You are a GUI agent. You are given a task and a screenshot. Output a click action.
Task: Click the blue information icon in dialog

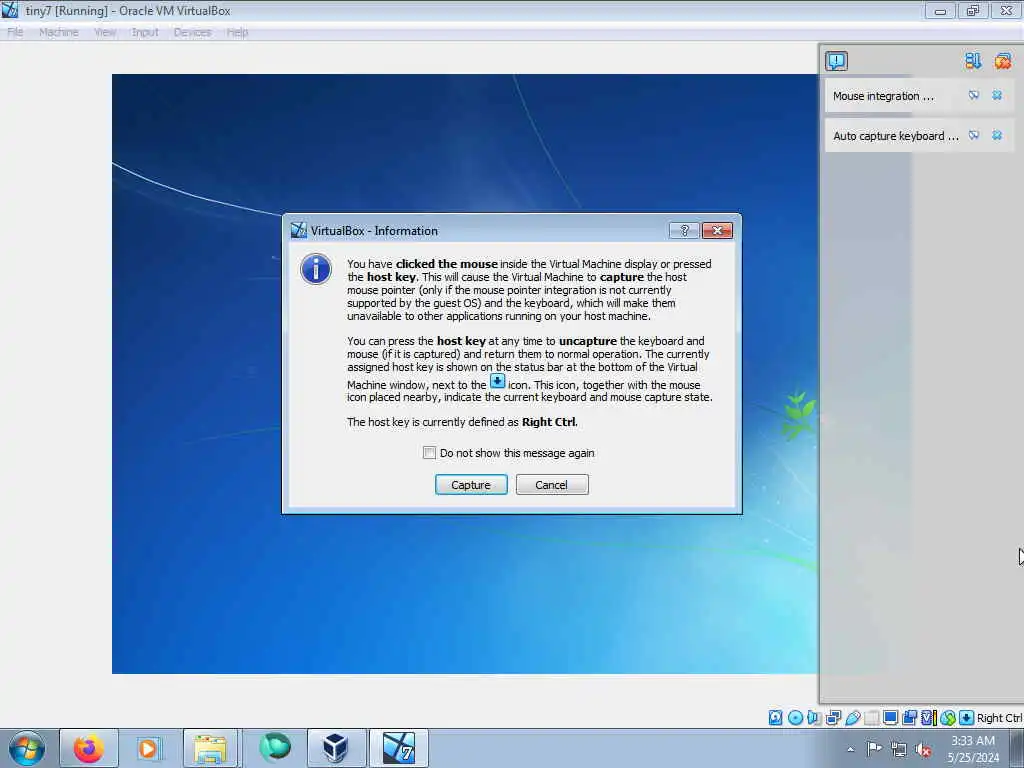[x=316, y=269]
